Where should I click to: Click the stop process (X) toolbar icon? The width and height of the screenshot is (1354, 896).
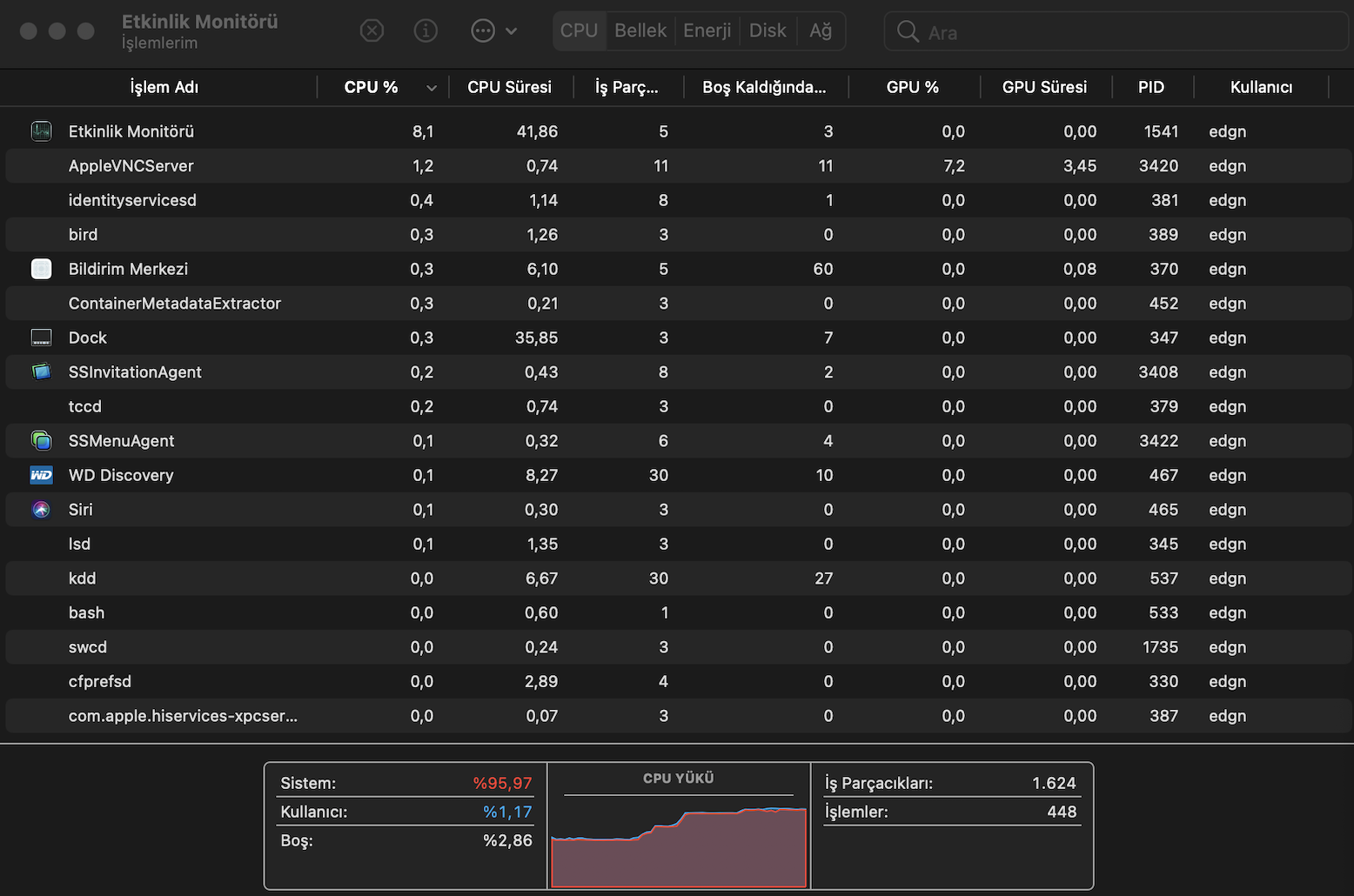pos(372,31)
